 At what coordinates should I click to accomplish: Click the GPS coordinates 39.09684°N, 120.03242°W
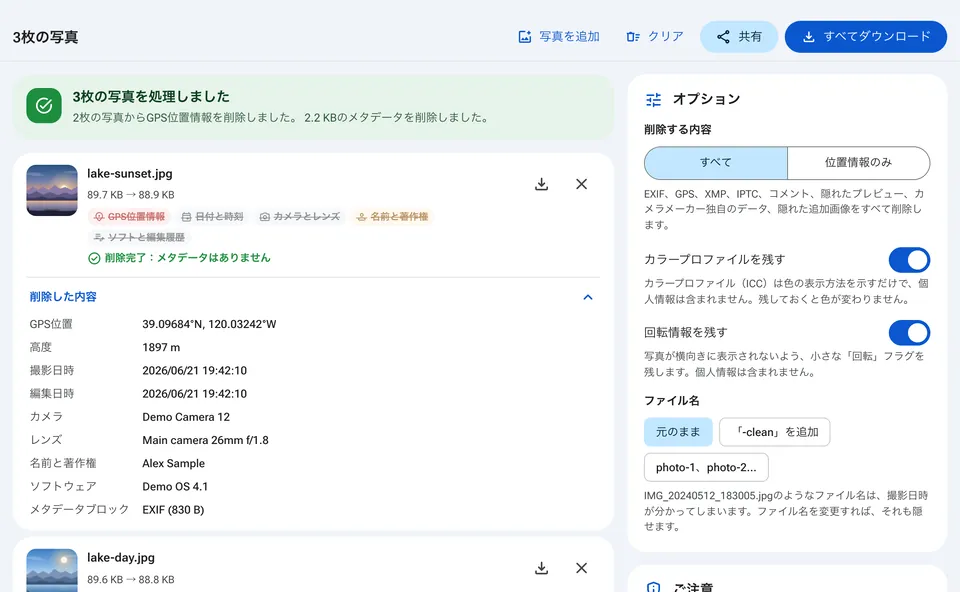(209, 324)
